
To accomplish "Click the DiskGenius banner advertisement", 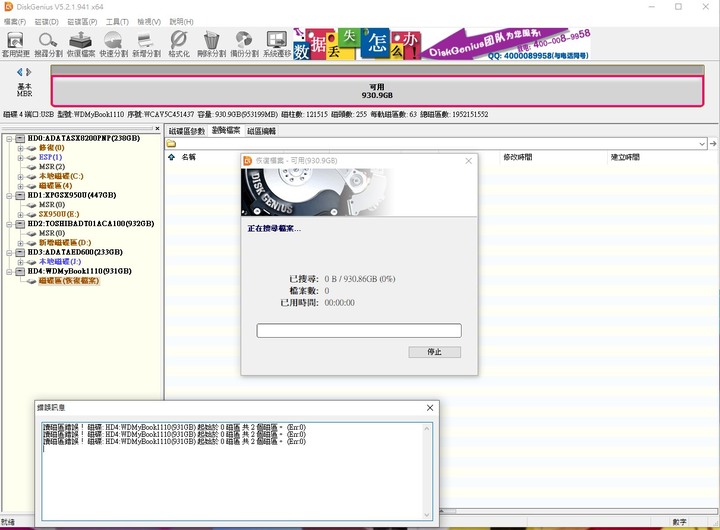I will click(x=442, y=44).
